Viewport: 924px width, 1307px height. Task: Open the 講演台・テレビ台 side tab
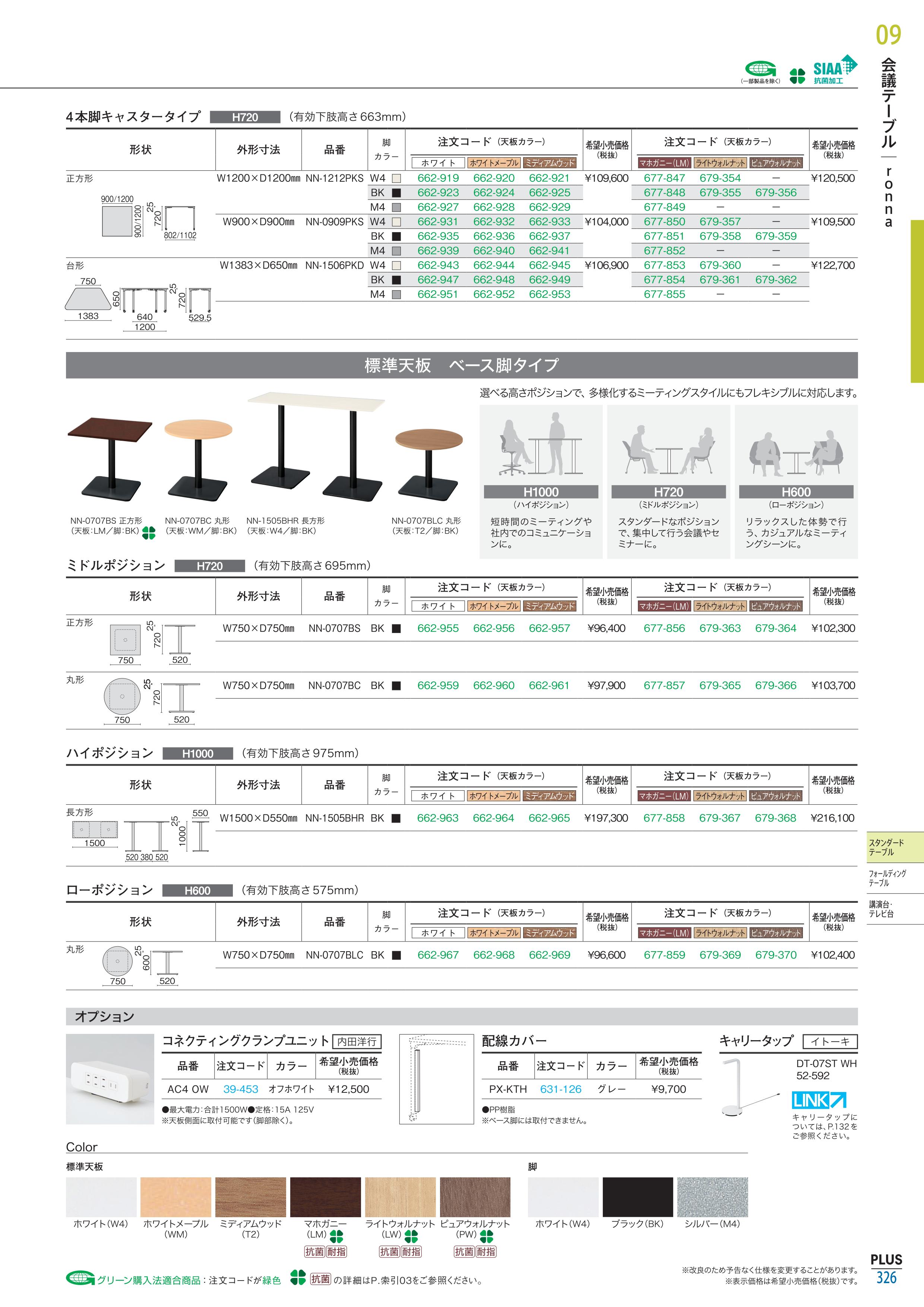895,908
